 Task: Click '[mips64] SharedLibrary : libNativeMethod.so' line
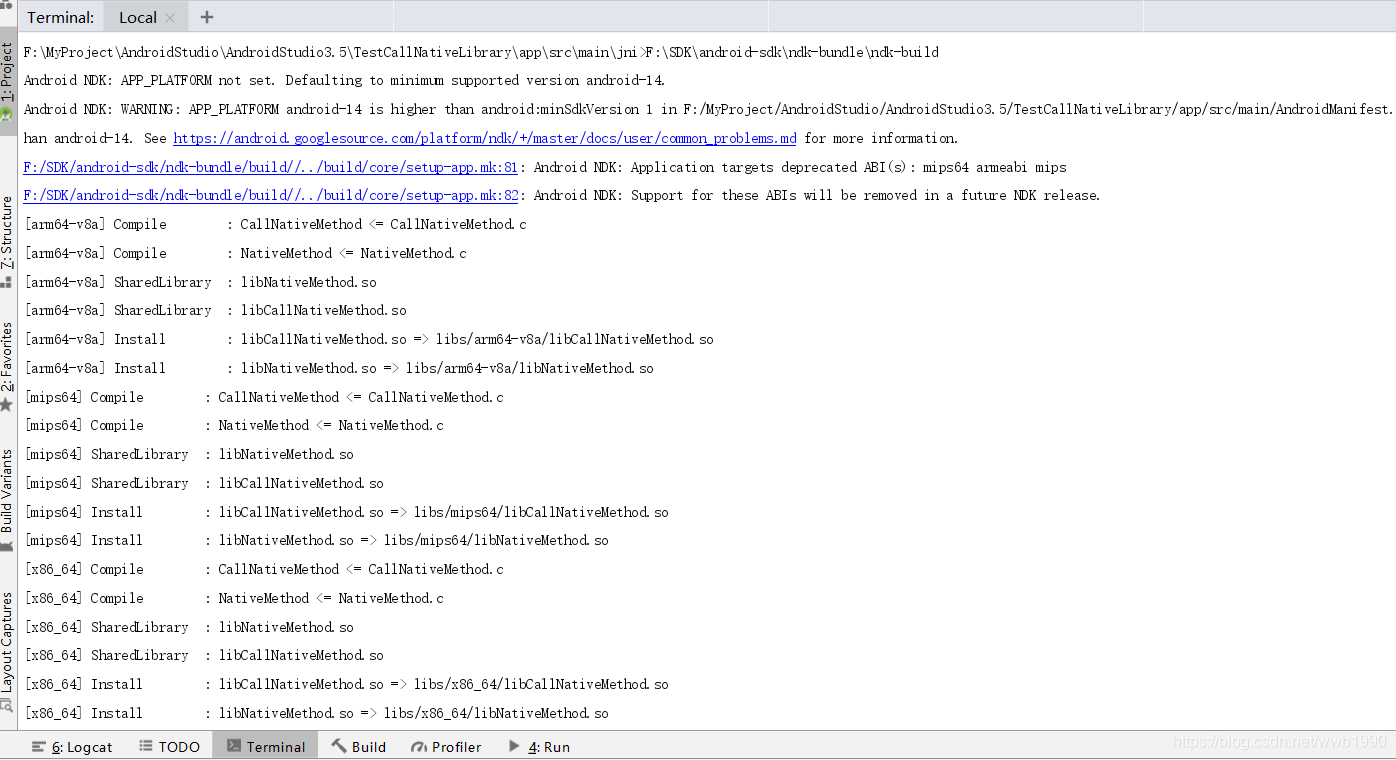[189, 454]
